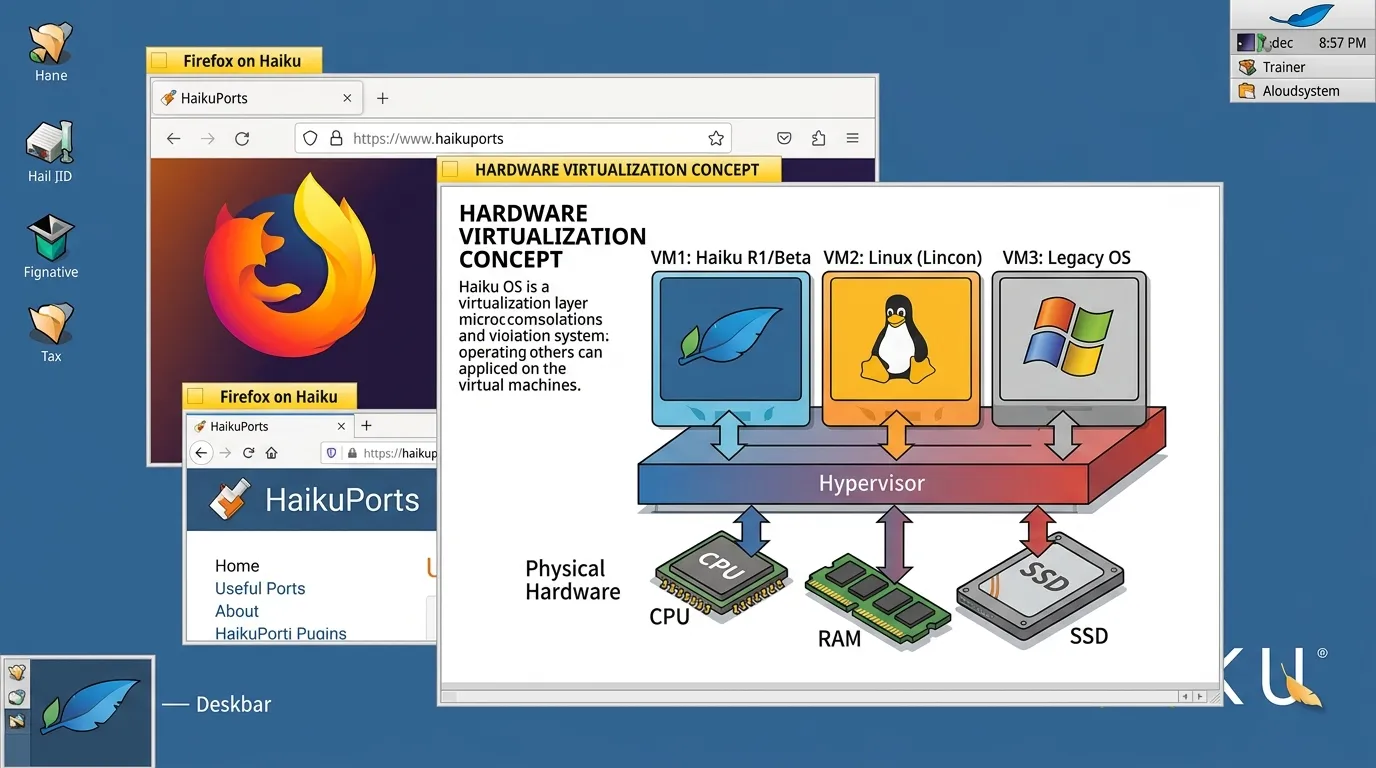Click the shield icon in the large Firefox address bar

click(x=310, y=139)
